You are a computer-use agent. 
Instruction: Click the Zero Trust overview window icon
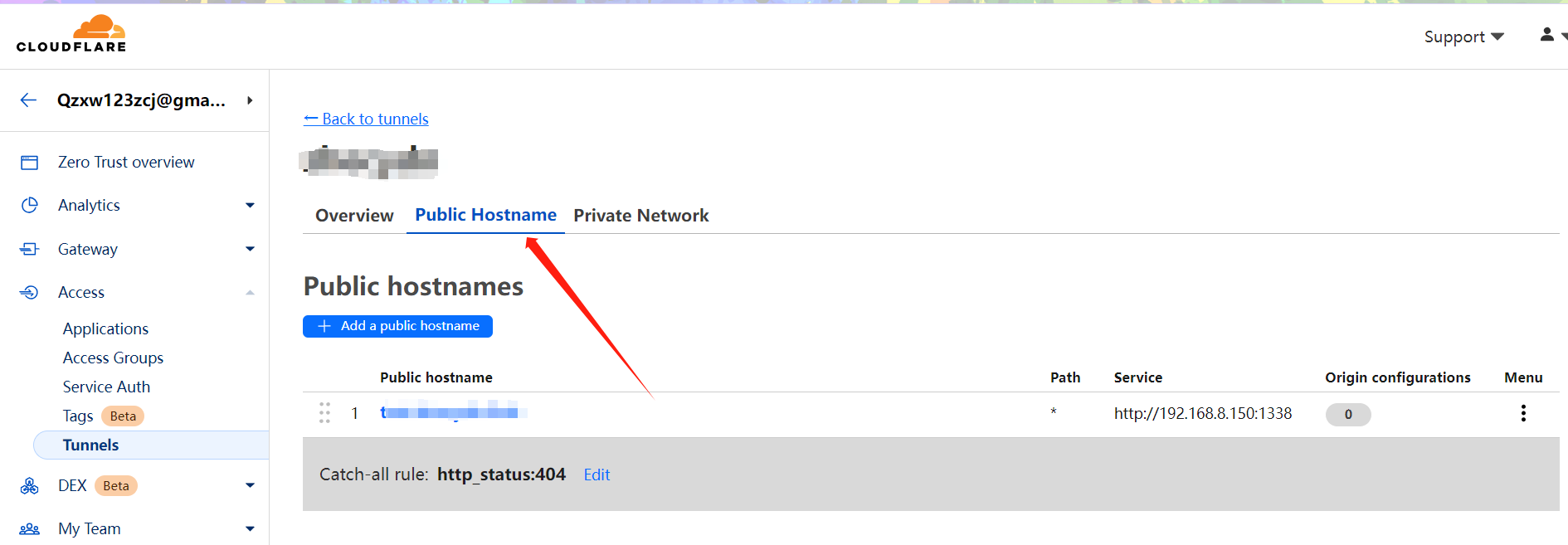pyautogui.click(x=30, y=163)
